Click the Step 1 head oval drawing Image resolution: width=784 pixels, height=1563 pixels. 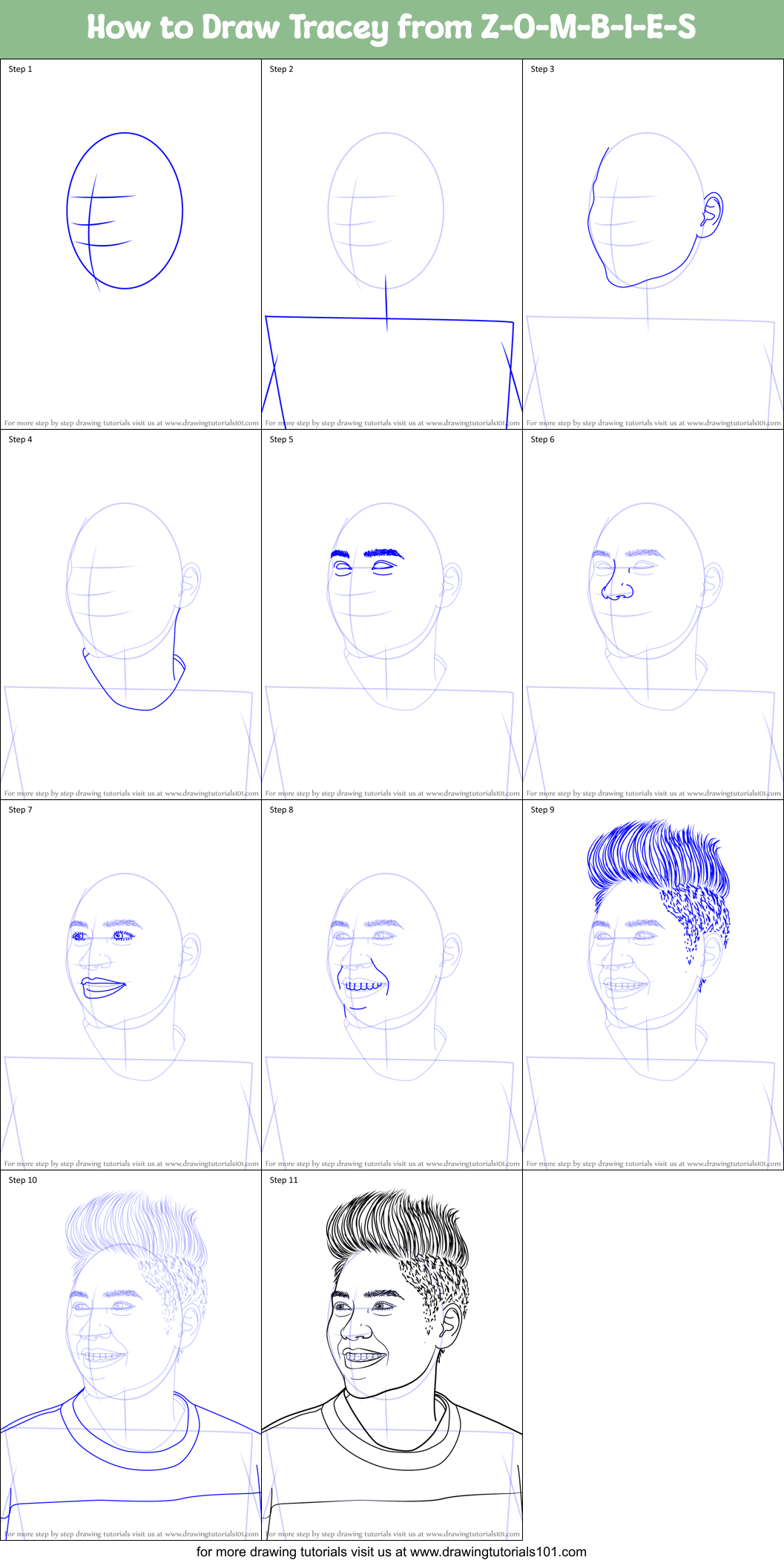tap(125, 211)
